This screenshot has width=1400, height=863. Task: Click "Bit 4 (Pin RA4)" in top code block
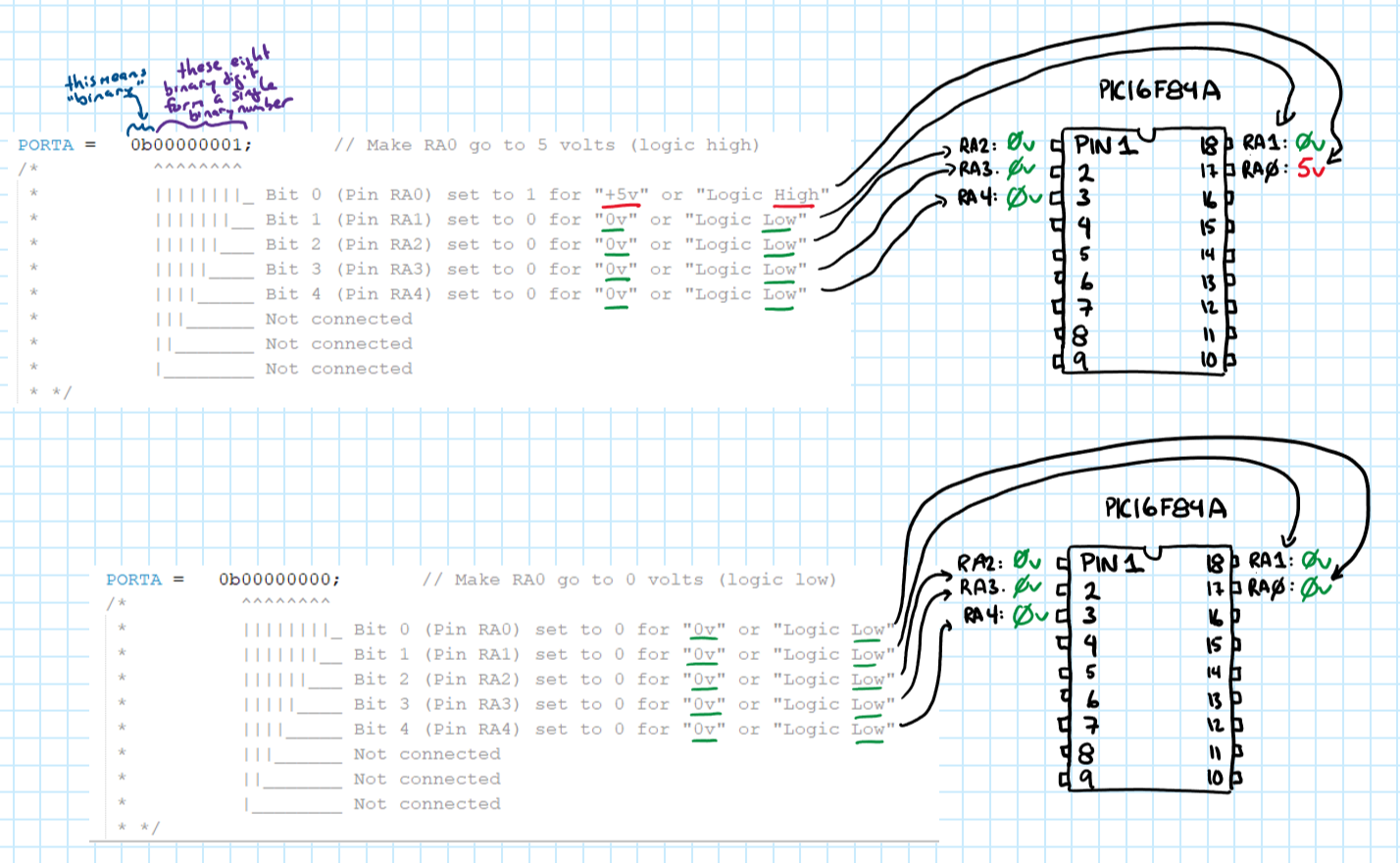[348, 294]
